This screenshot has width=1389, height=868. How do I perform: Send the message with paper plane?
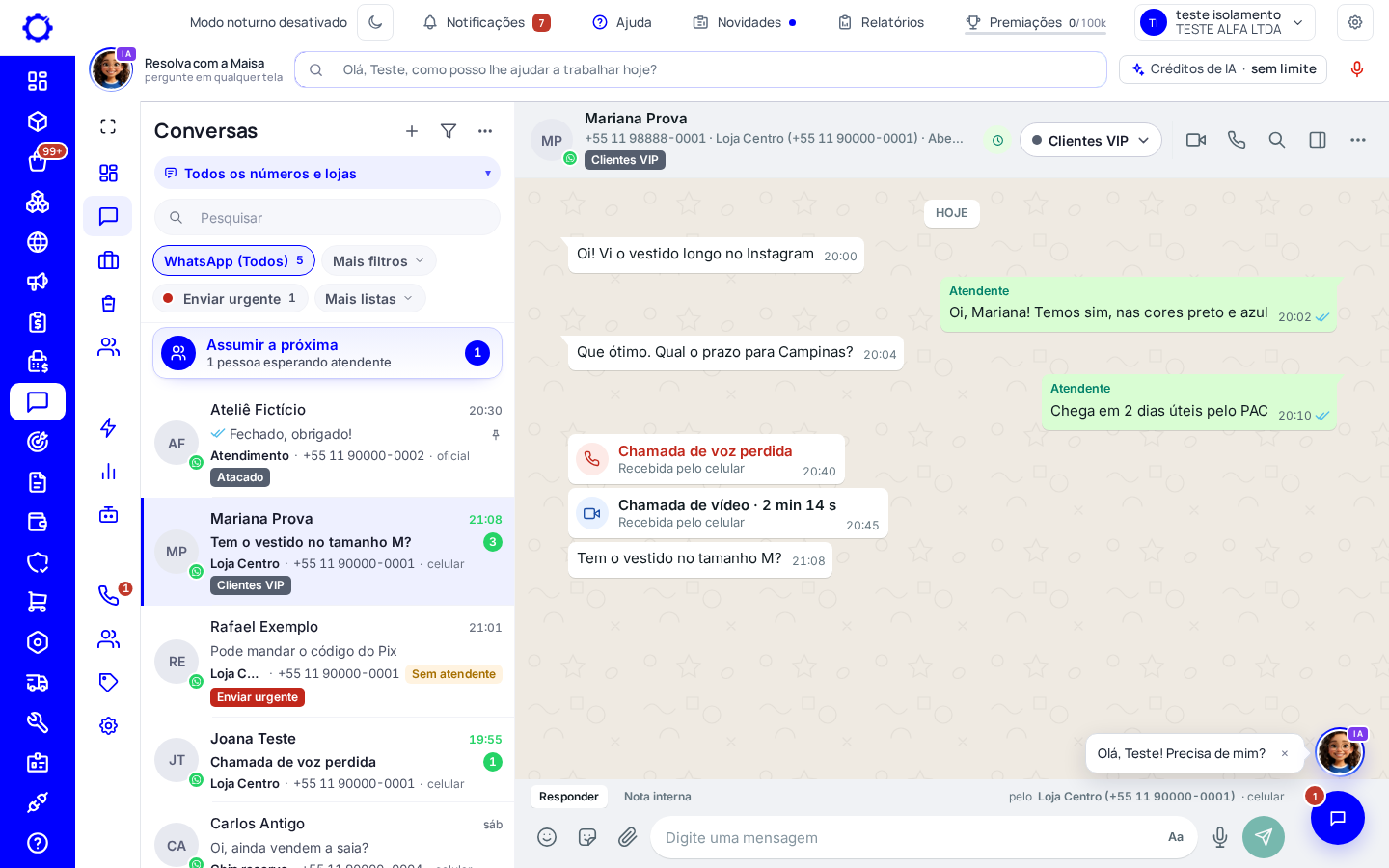pyautogui.click(x=1264, y=837)
